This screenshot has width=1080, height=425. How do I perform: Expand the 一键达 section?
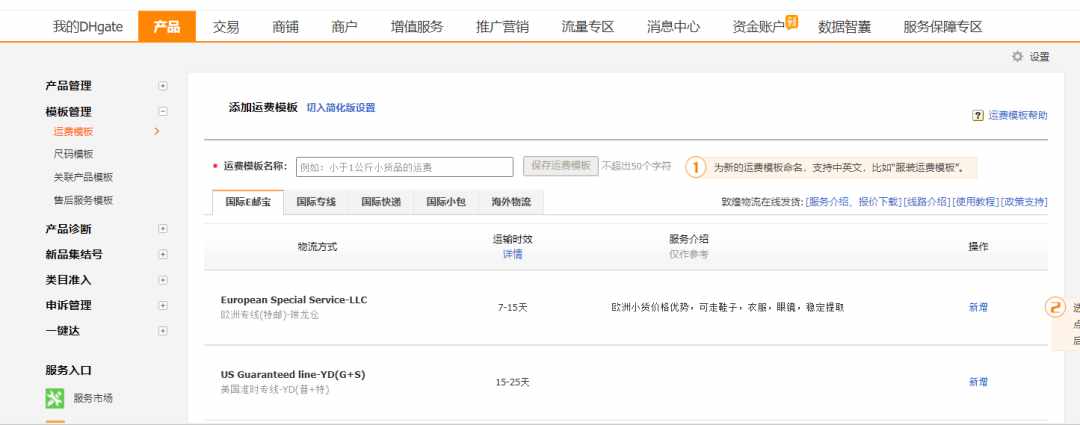[163, 331]
